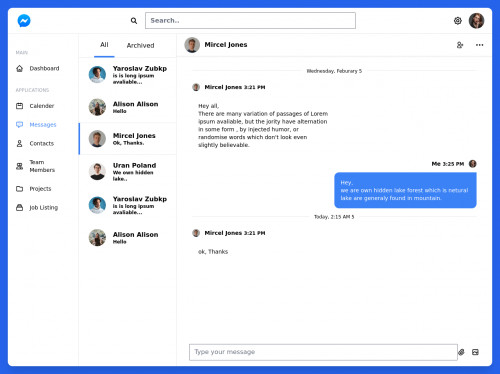Image resolution: width=500 pixels, height=374 pixels.
Task: Open Team Members in the sidebar
Action: pos(36,166)
